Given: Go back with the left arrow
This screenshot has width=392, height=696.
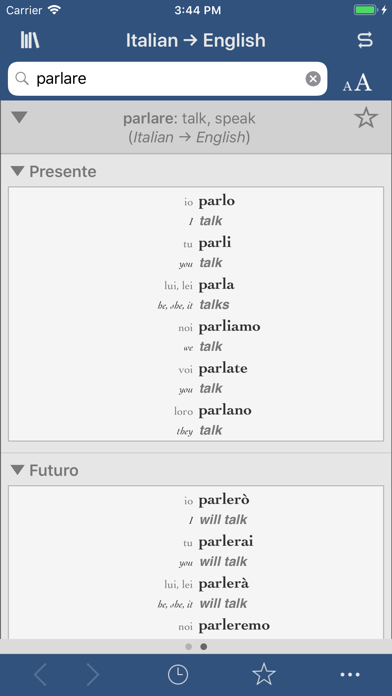Looking at the screenshot, I should tap(40, 675).
